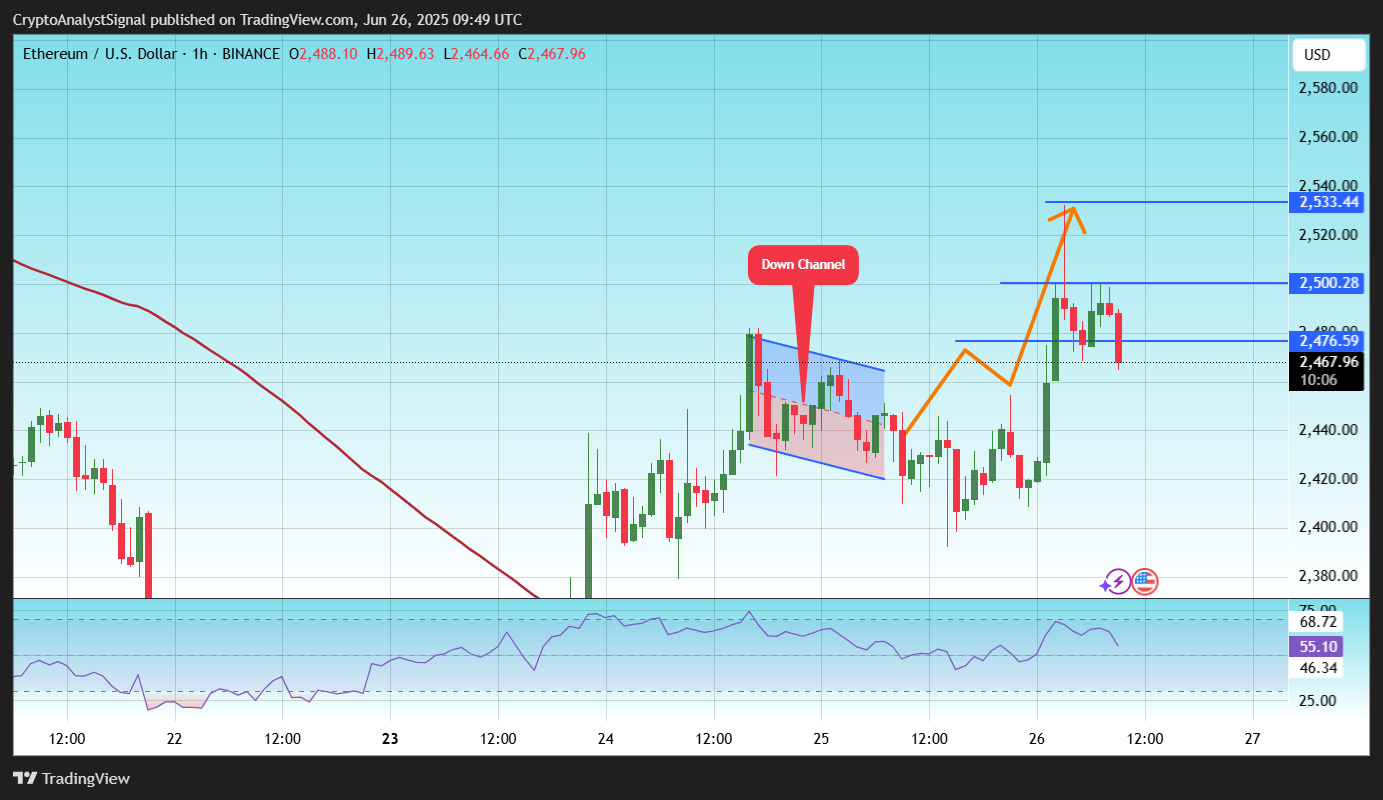Click the 2,520.00 price axis label
The image size is (1383, 800).
click(x=1329, y=234)
